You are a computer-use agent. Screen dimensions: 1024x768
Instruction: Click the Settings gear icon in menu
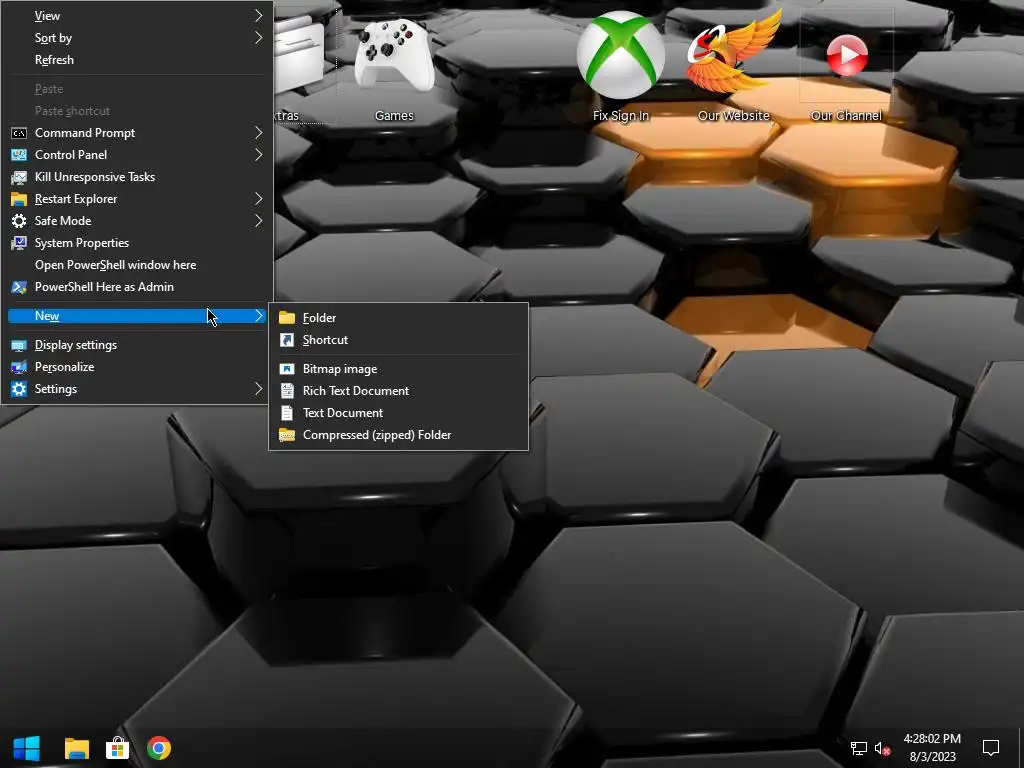(x=19, y=389)
